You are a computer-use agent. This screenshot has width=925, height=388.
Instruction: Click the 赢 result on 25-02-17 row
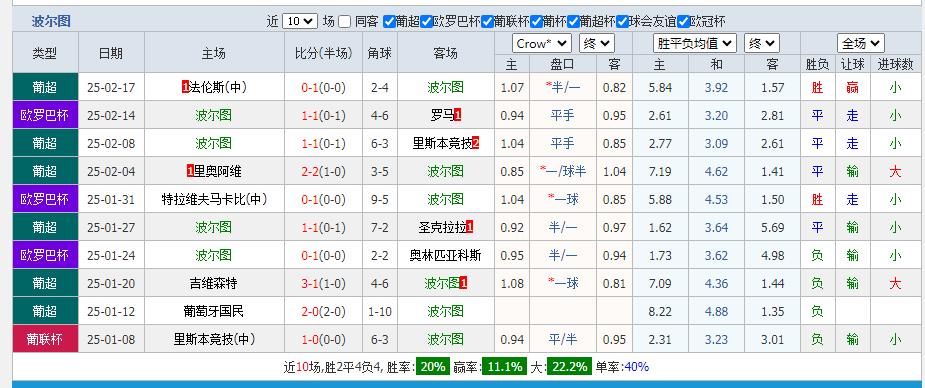(x=852, y=88)
